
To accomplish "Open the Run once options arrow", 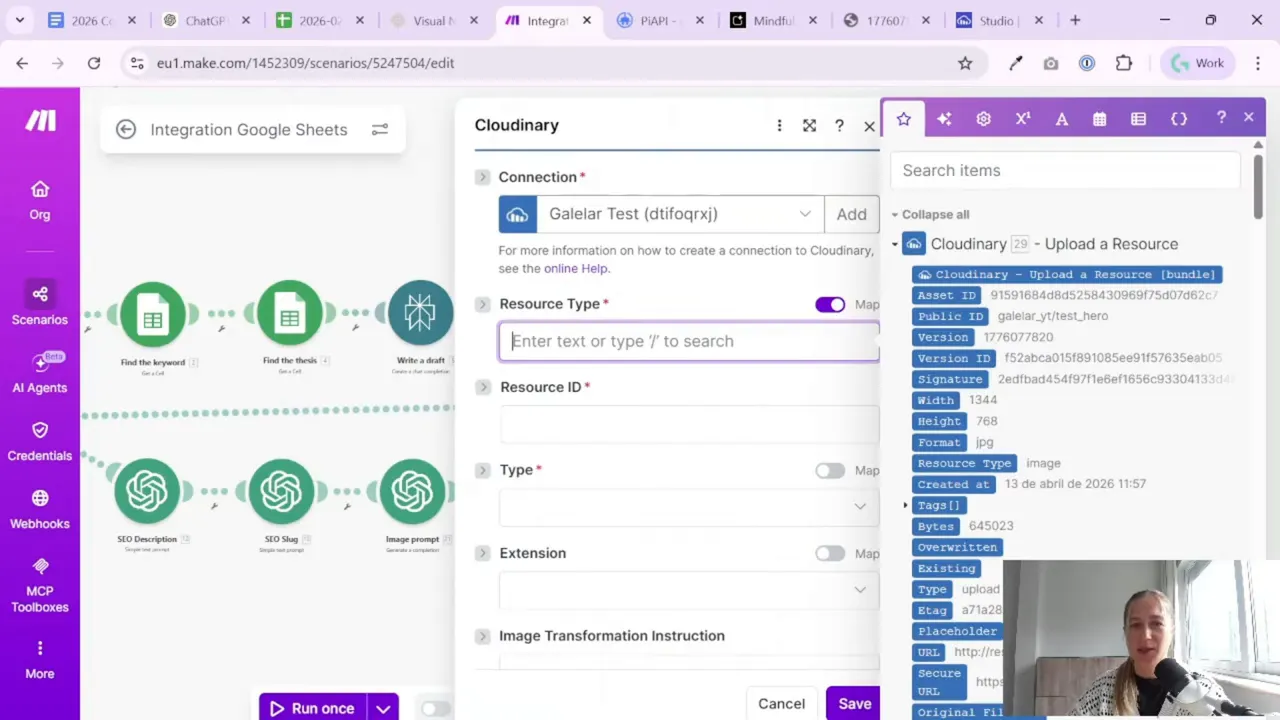I will (x=383, y=708).
